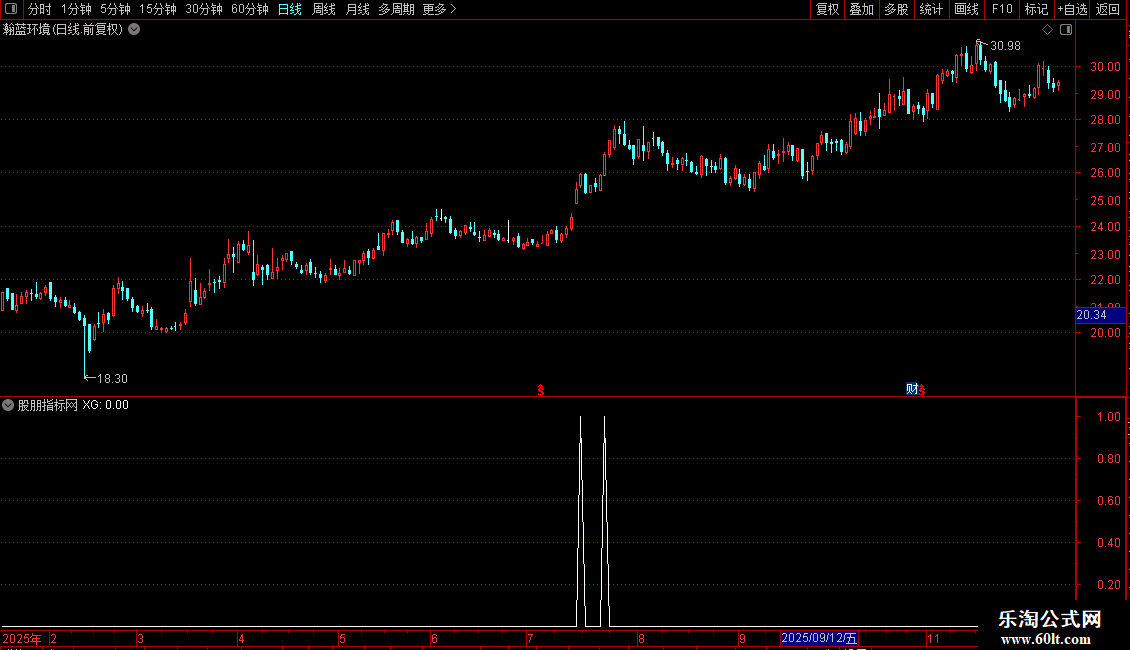Viewport: 1130px width, 650px height.
Task: Switch to 日线 daily chart
Action: pyautogui.click(x=290, y=9)
